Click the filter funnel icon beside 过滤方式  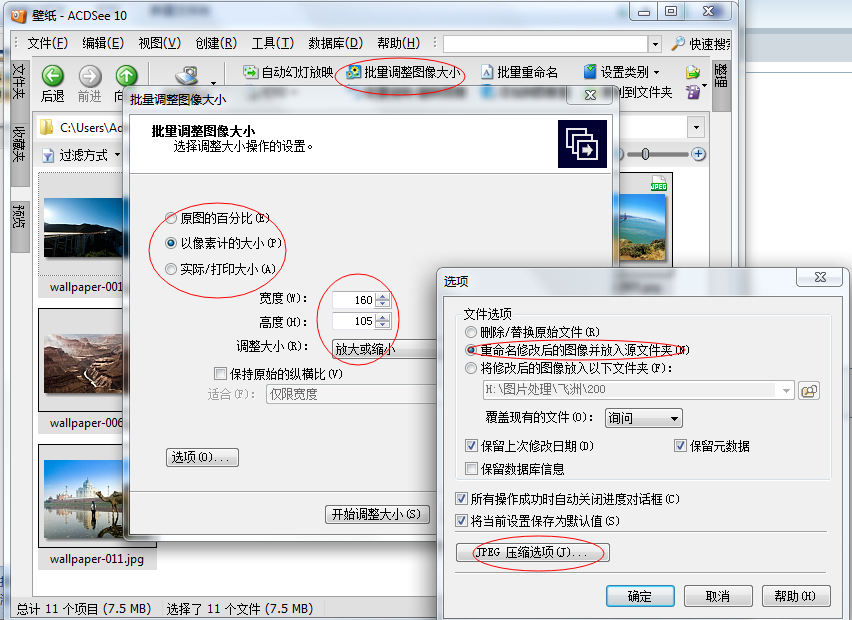tap(48, 156)
